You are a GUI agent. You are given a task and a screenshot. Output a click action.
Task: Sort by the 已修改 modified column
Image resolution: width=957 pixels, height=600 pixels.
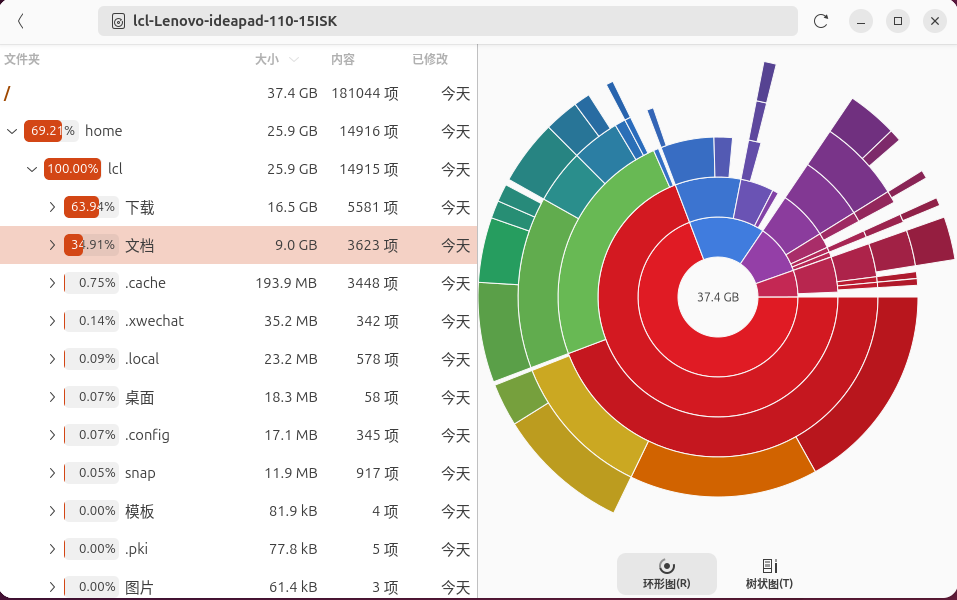coord(430,60)
